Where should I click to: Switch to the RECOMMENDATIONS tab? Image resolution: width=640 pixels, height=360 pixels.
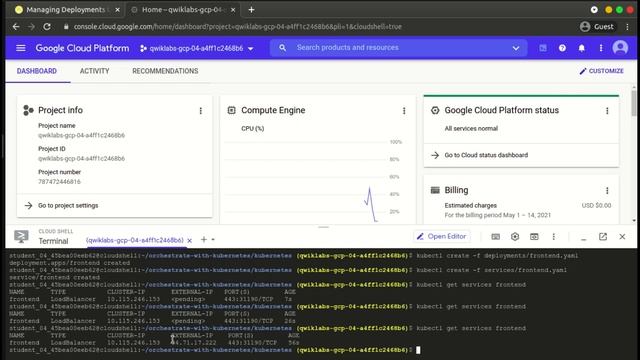[165, 71]
